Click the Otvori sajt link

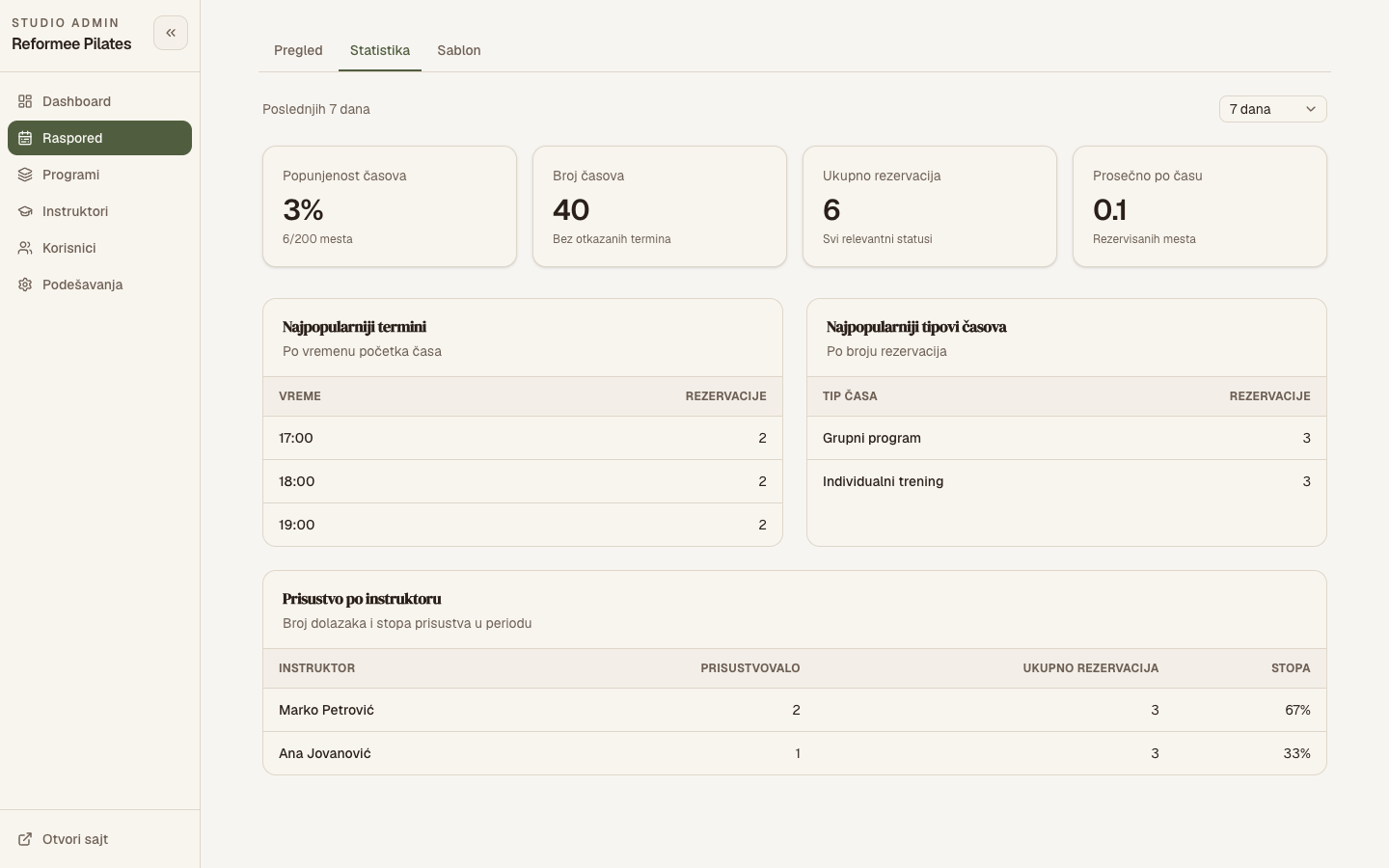point(99,839)
